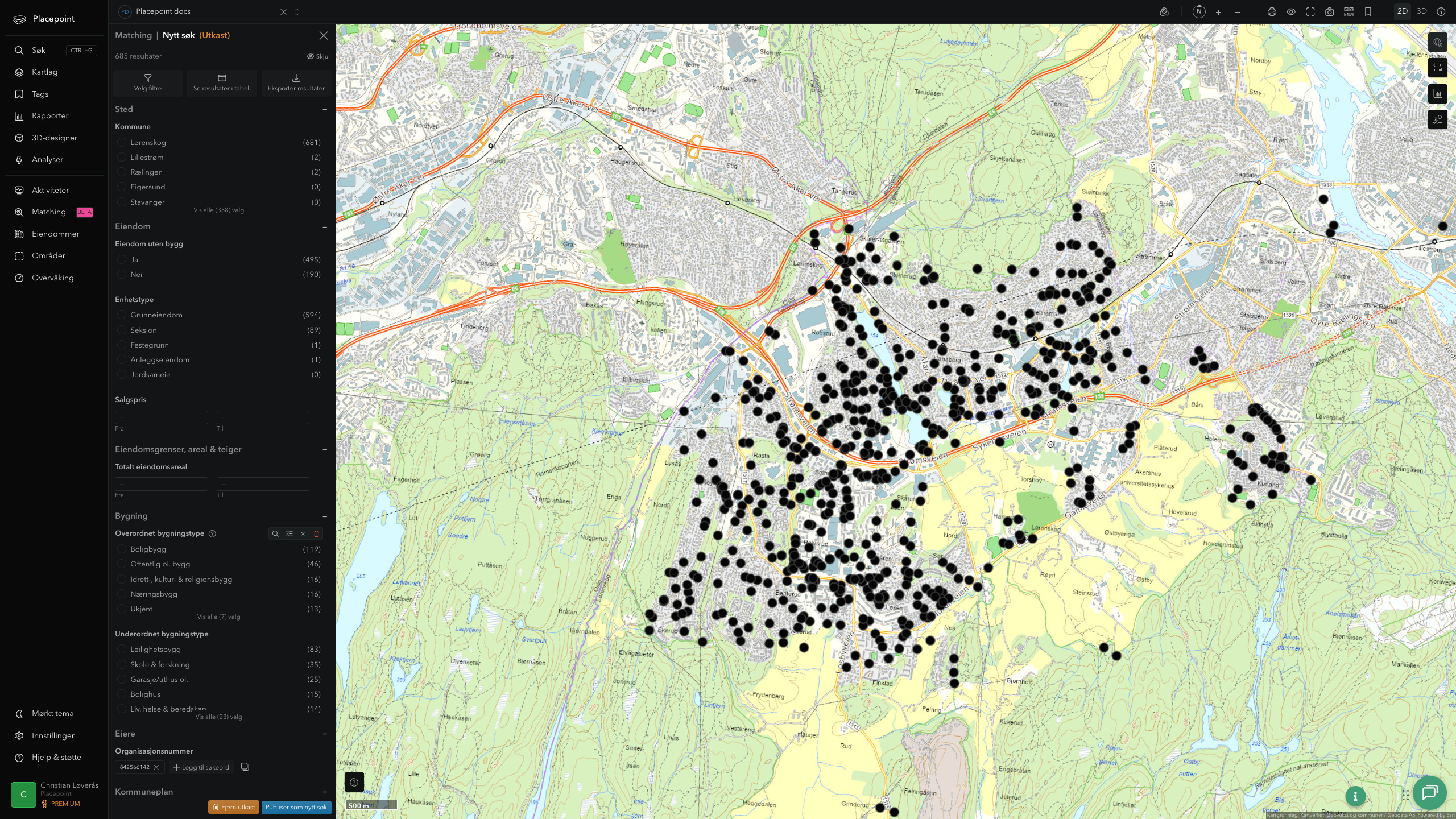Viewport: 1456px width, 819px height.
Task: Check the Rælingen kommune option
Action: pos(121,172)
